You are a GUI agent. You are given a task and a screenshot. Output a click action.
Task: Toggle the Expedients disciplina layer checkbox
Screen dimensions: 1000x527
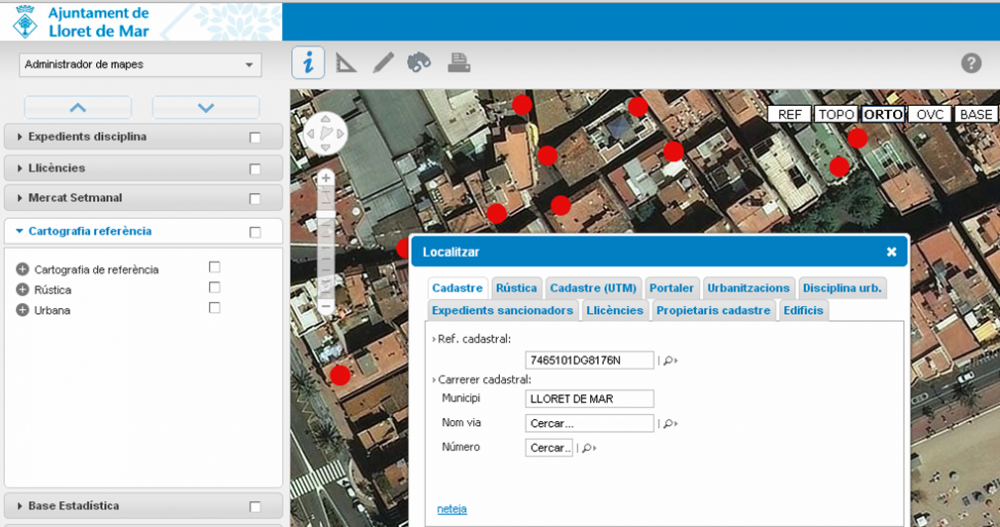(x=255, y=137)
